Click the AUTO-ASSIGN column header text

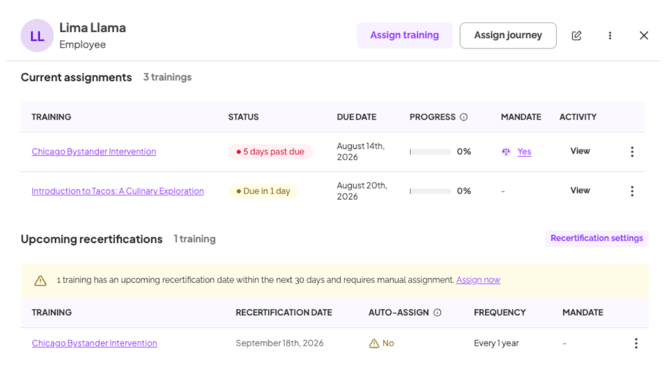399,312
